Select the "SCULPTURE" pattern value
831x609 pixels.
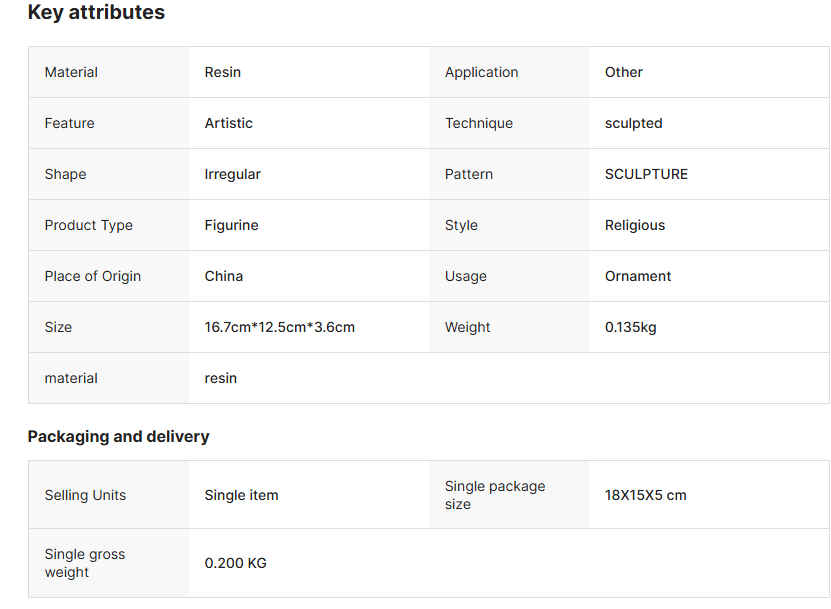coord(646,174)
